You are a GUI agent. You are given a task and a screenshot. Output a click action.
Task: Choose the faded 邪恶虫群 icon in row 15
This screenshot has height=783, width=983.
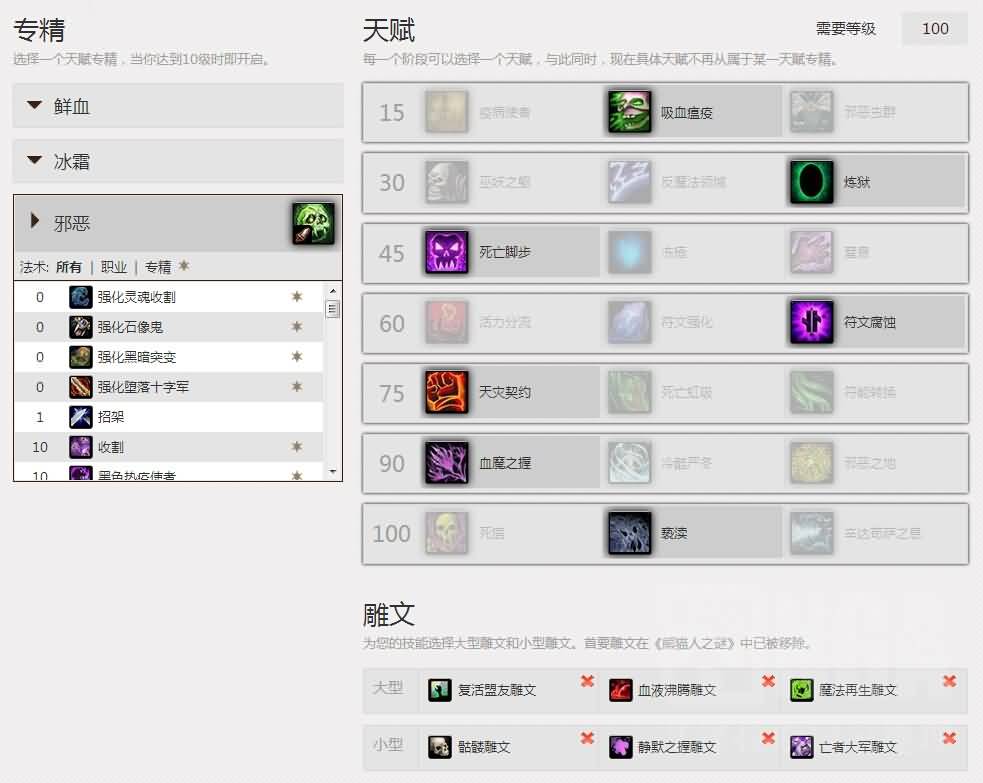click(812, 112)
